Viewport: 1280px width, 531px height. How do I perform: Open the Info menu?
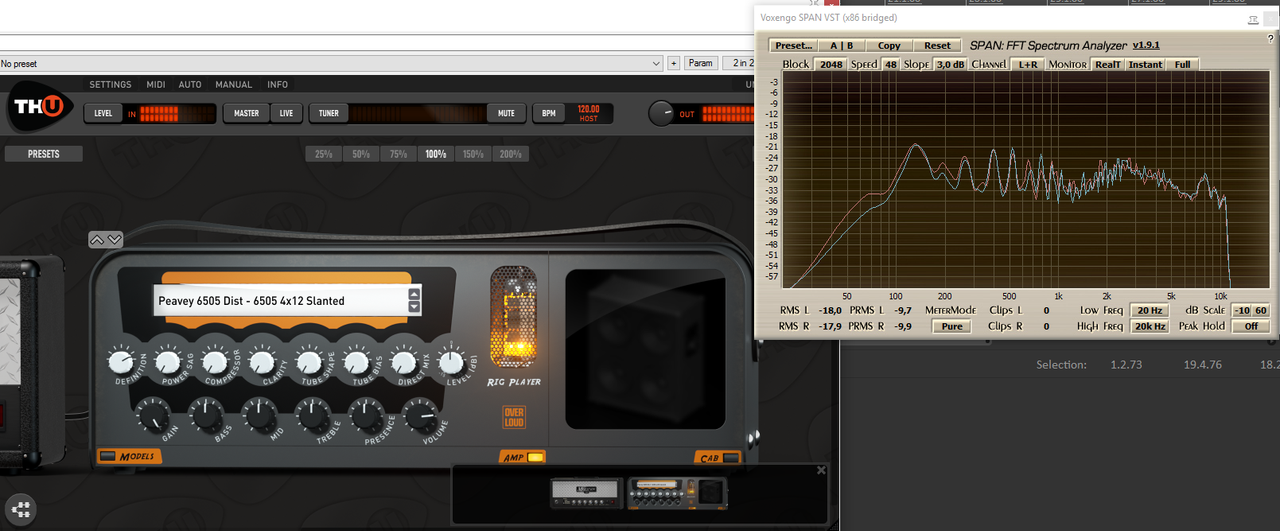pyautogui.click(x=277, y=85)
